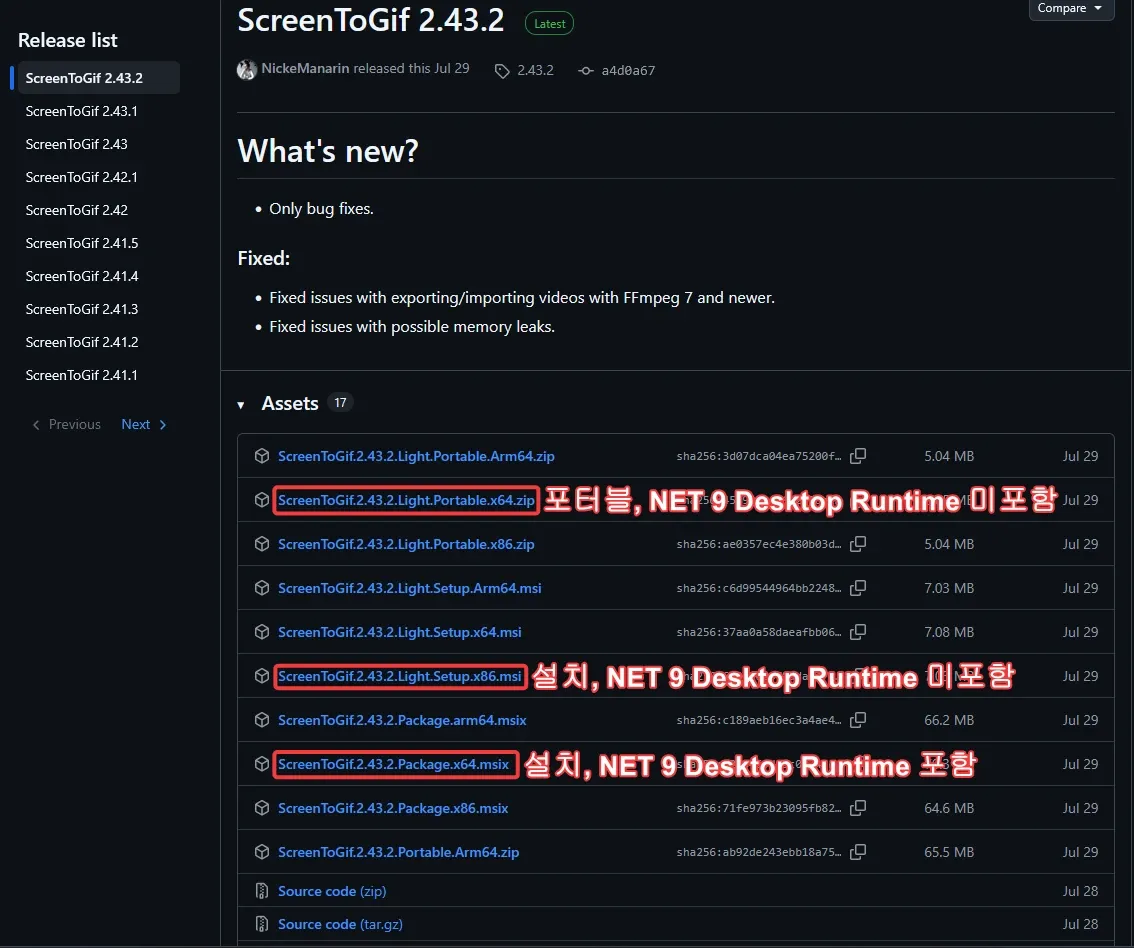This screenshot has width=1134, height=948.
Task: Download ScreenToGif.2.43.2.Package.x64.msix
Action: tap(393, 764)
